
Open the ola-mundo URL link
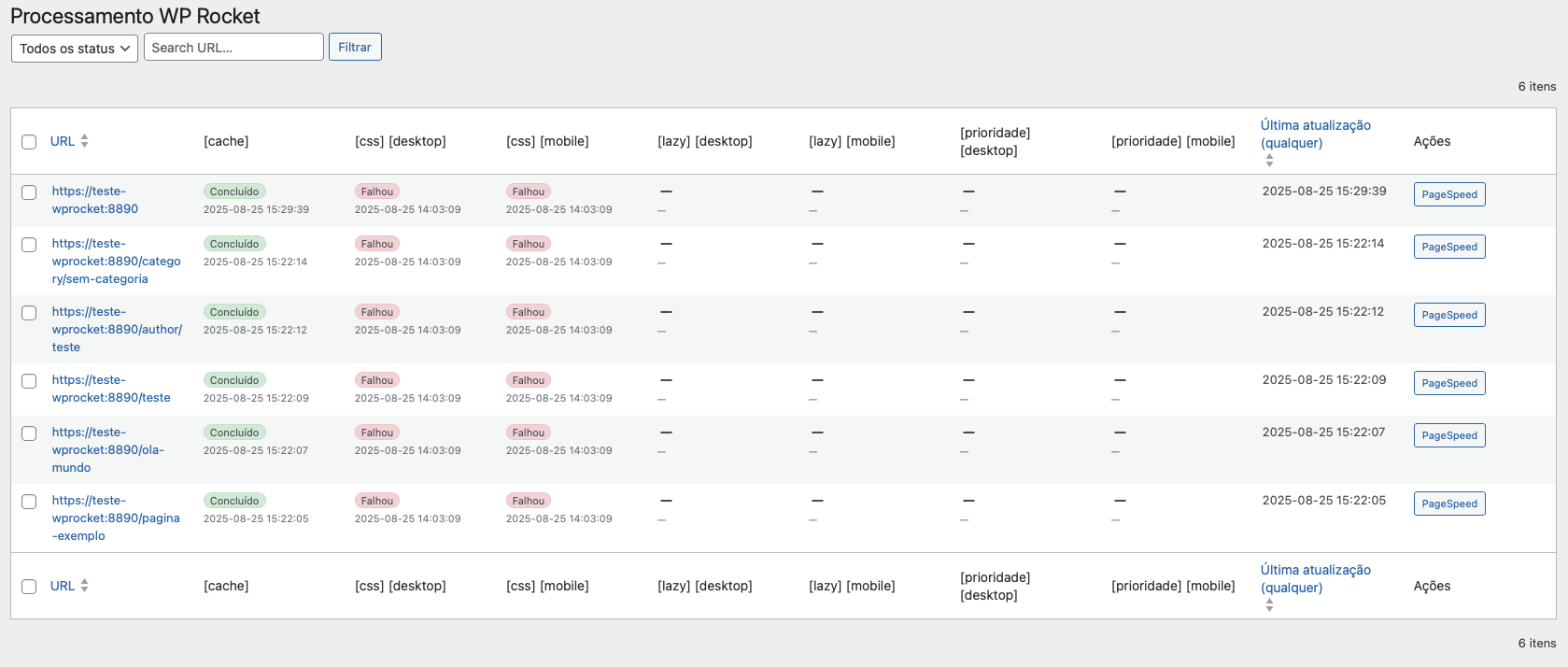pyautogui.click(x=107, y=449)
